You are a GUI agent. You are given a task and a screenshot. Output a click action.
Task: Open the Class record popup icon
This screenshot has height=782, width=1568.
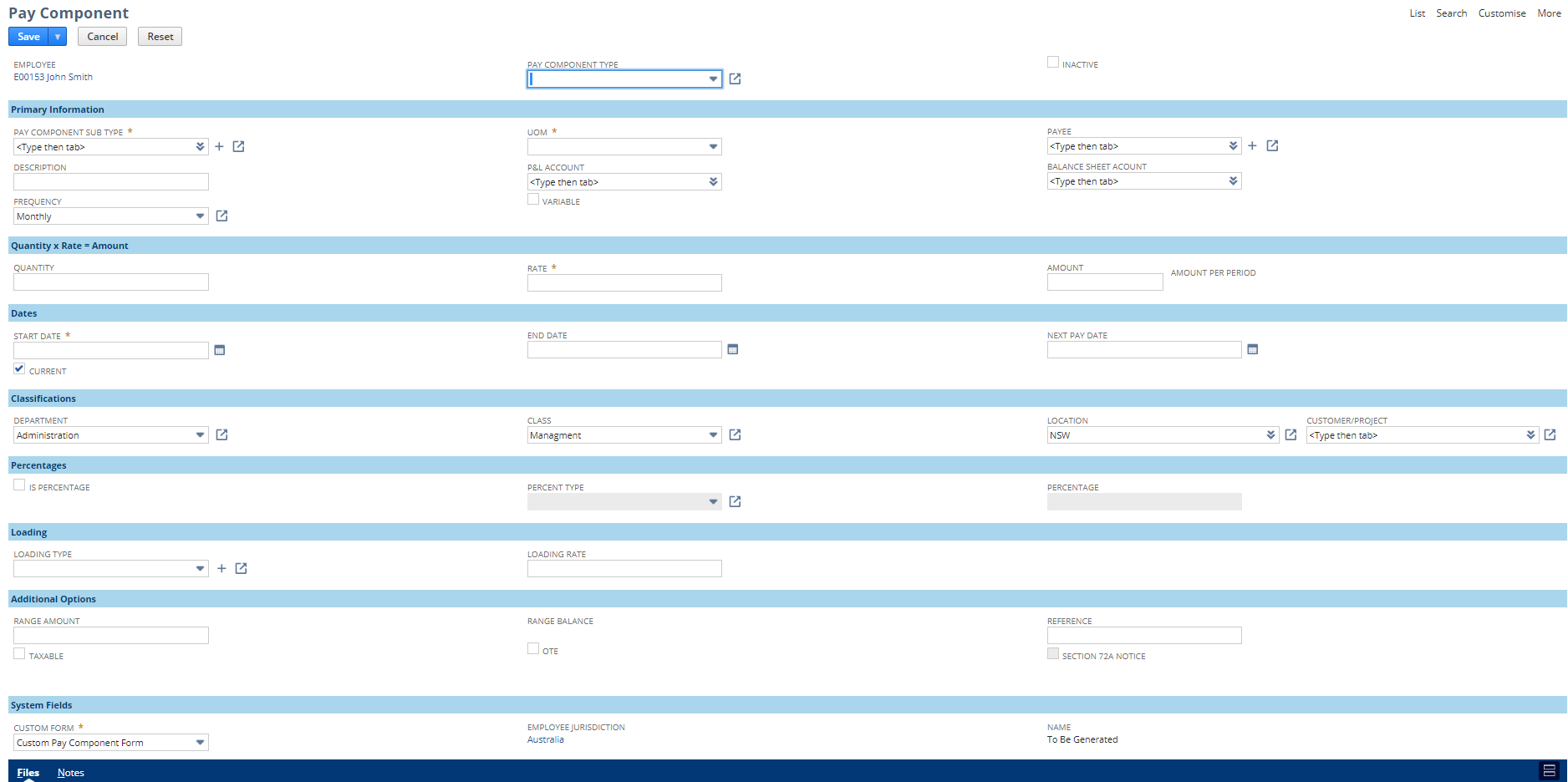735,434
